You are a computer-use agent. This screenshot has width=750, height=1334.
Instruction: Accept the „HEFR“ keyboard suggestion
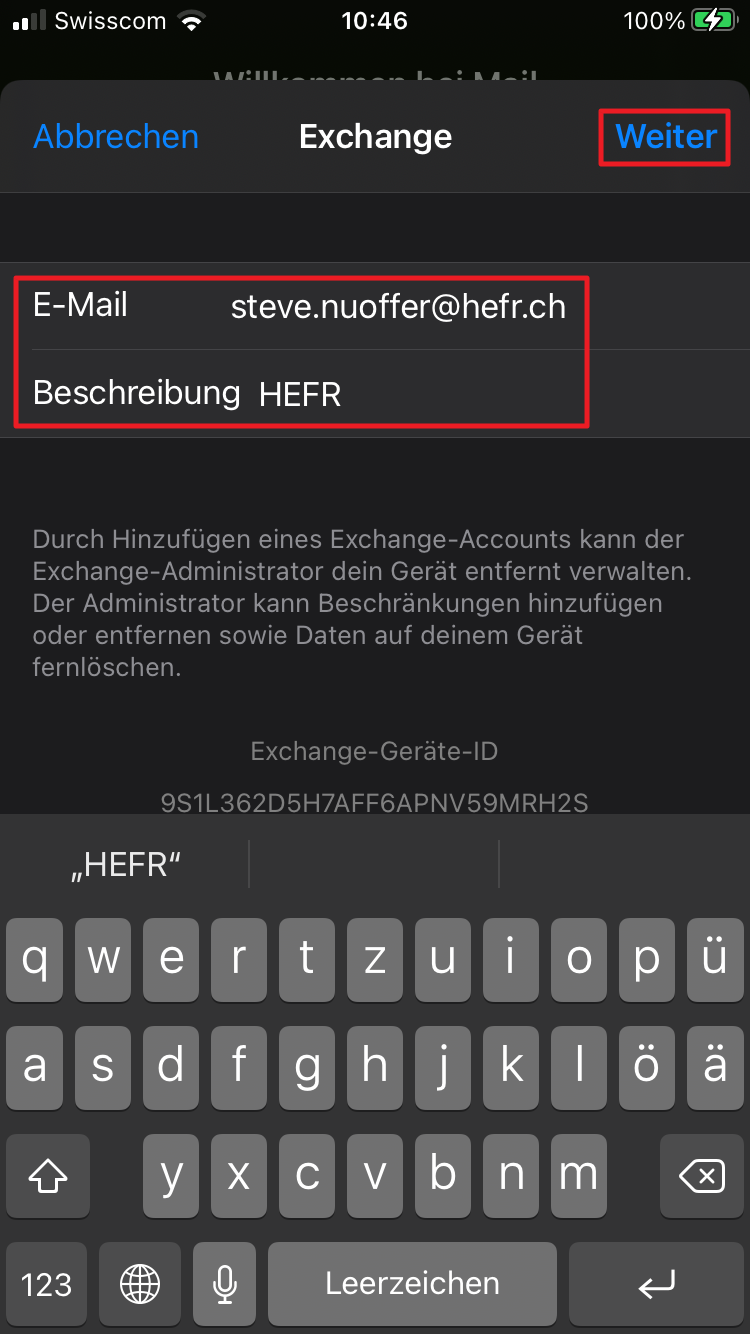[126, 864]
